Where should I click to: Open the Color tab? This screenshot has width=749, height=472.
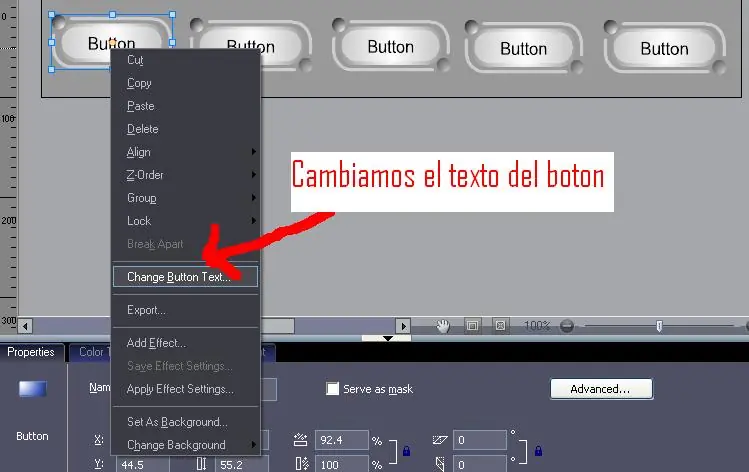91,352
